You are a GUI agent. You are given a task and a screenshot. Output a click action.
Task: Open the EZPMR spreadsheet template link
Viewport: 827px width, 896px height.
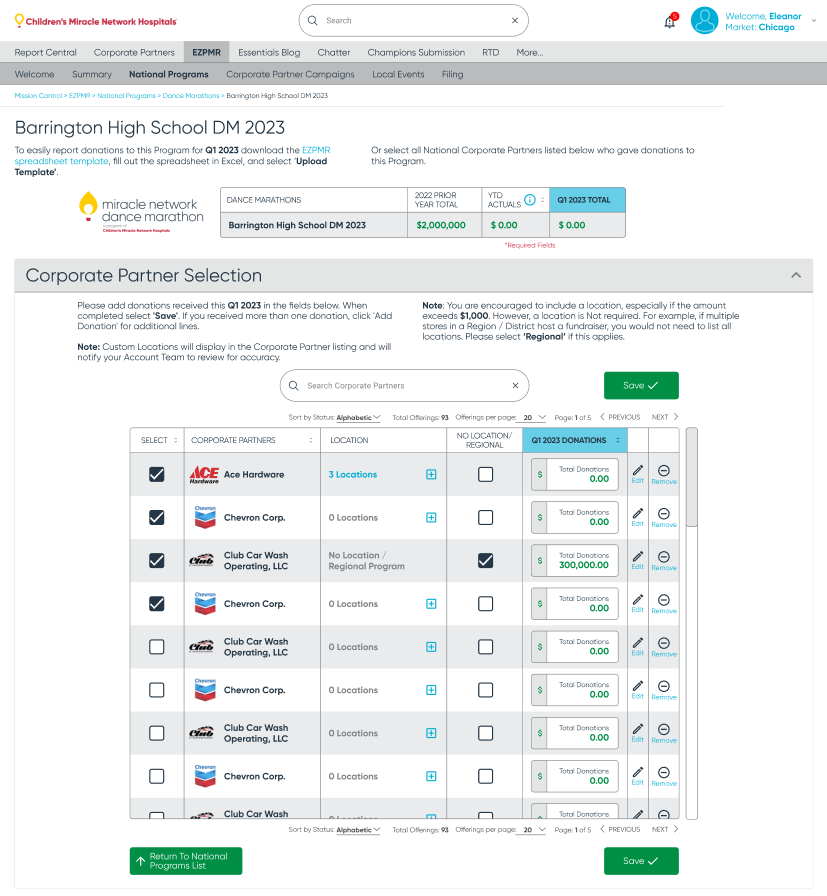172,155
